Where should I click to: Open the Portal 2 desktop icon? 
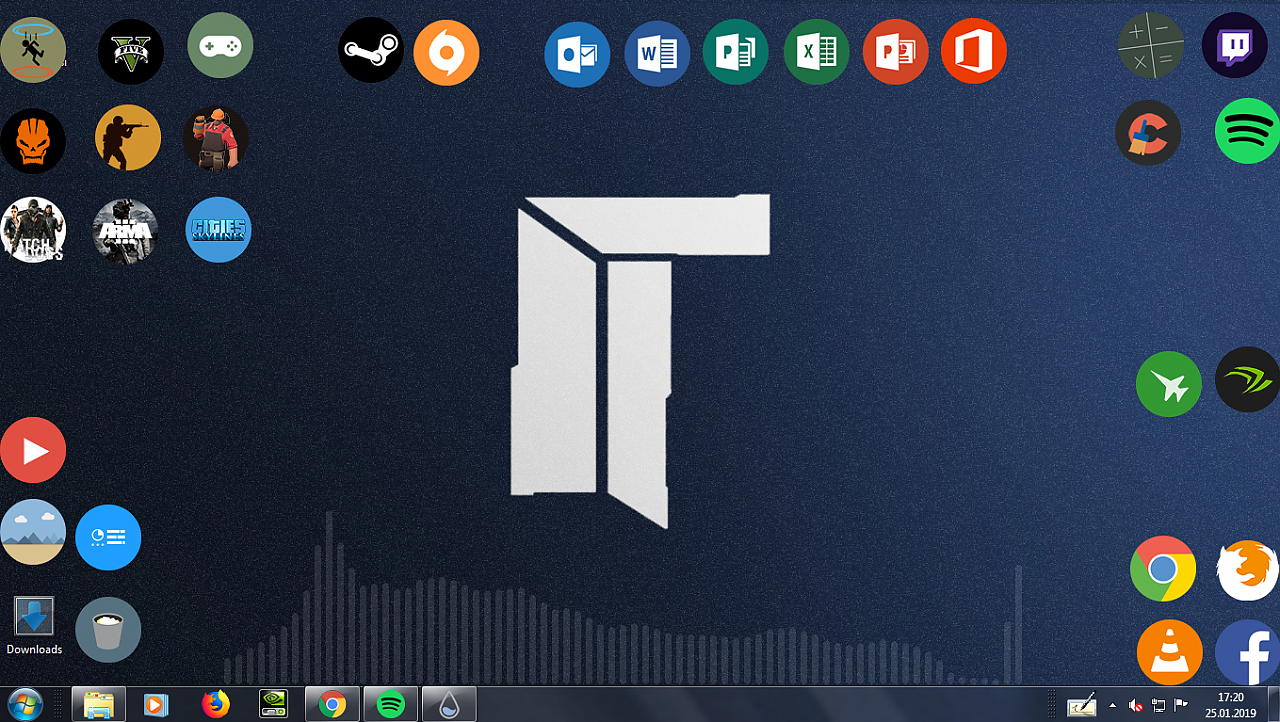(33, 50)
